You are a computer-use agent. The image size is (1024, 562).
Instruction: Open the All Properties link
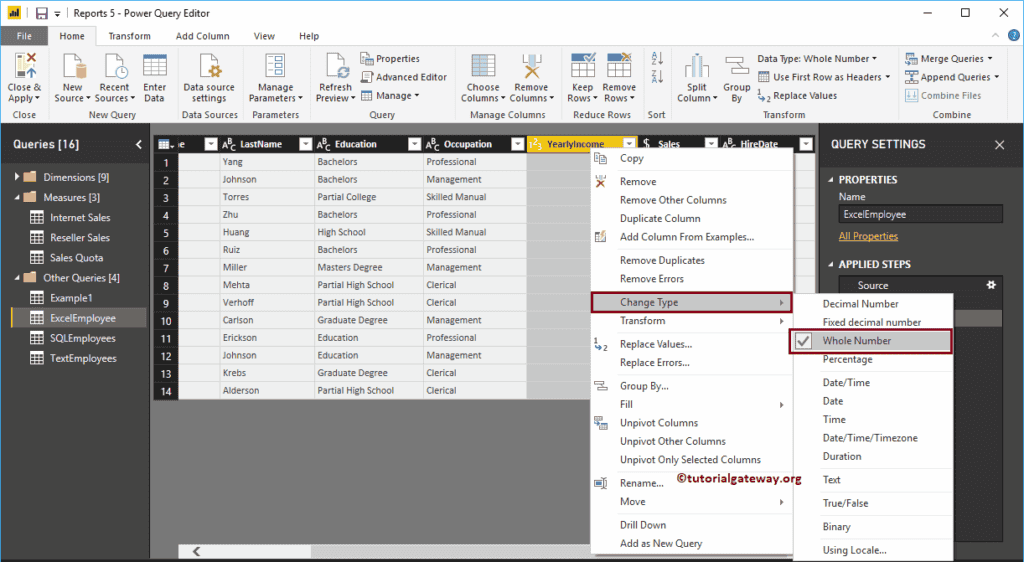click(868, 236)
